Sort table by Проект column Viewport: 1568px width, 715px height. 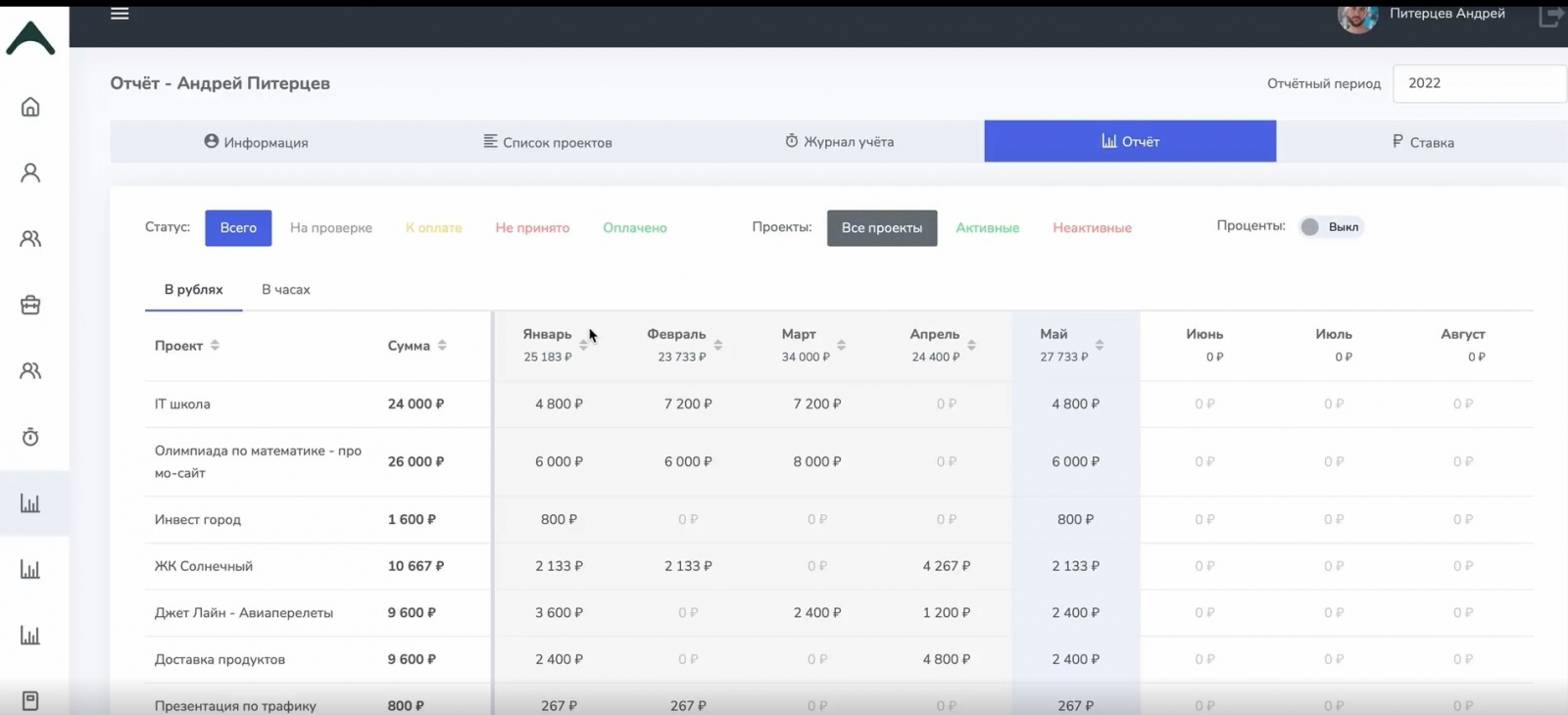tap(215, 346)
